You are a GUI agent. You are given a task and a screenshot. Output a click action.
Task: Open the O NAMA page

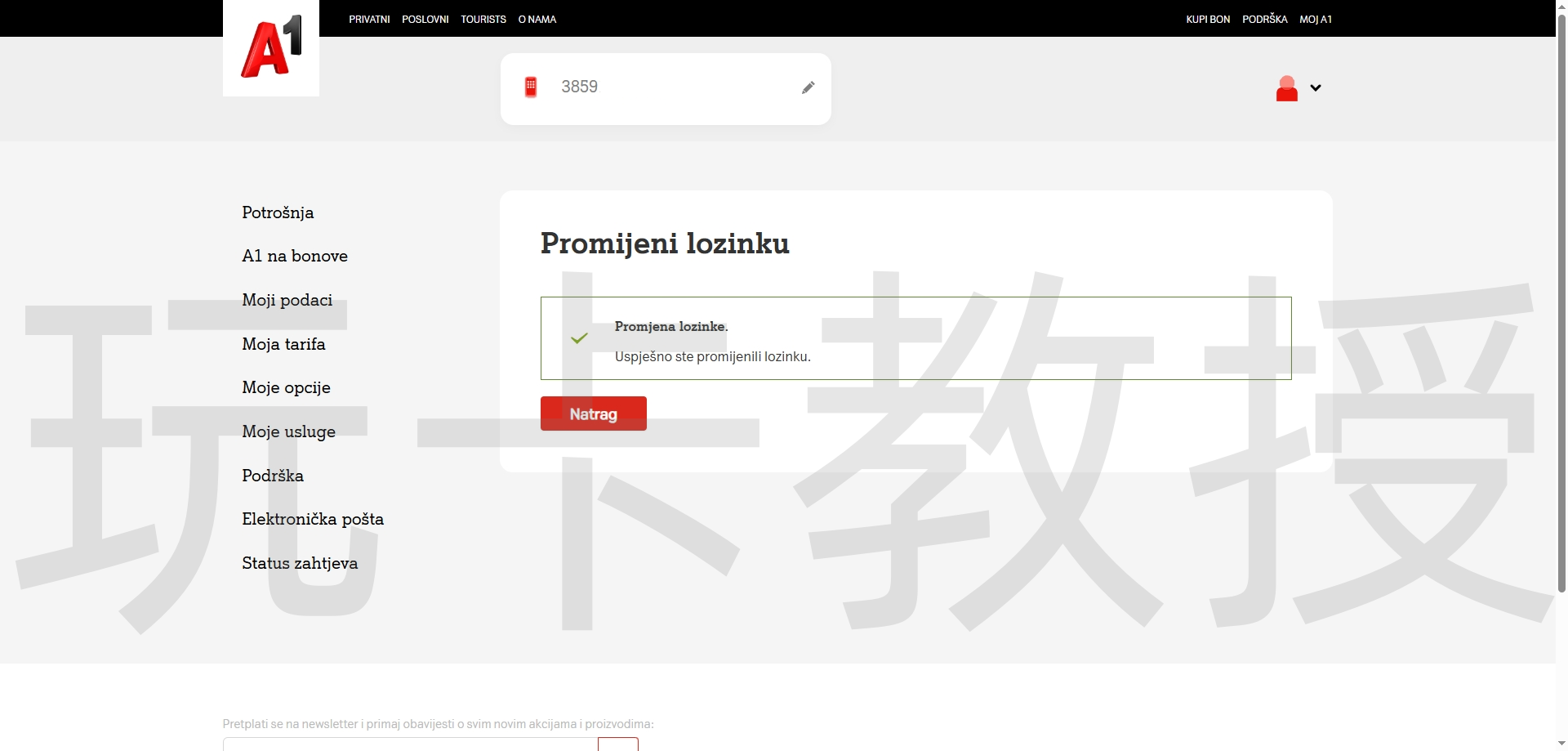pyautogui.click(x=537, y=19)
